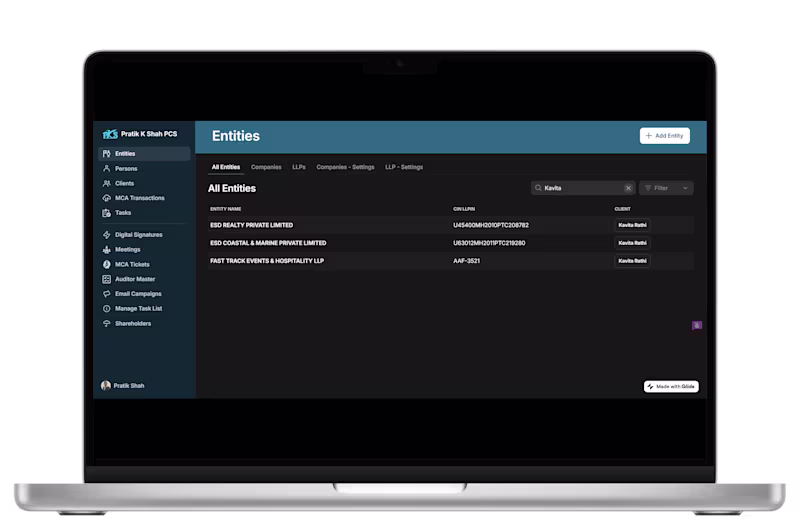Open Kavita Rathi client of Fast Track Events
The image size is (800, 520).
tap(632, 261)
